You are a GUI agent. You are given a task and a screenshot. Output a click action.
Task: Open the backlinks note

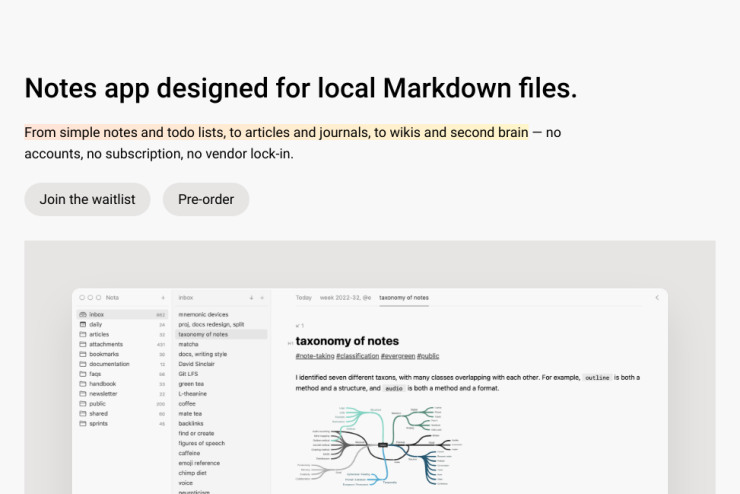pyautogui.click(x=191, y=423)
